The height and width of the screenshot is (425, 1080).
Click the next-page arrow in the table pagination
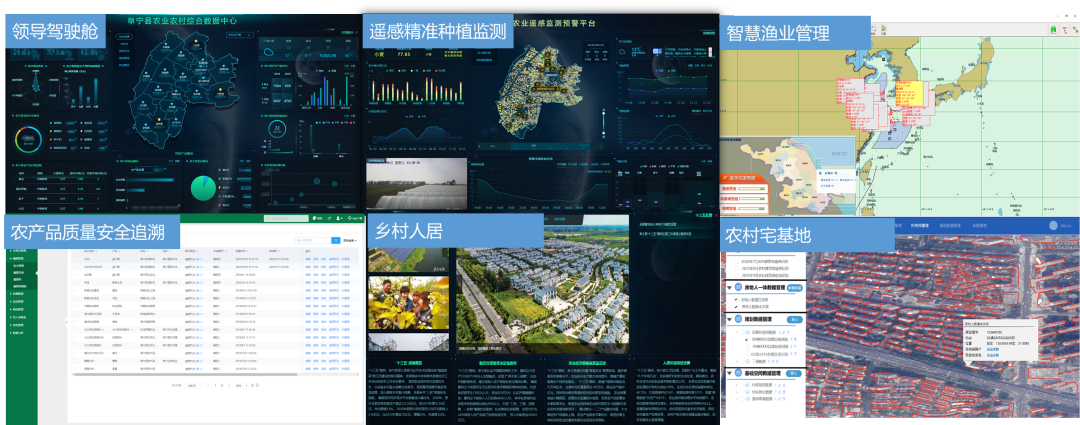point(229,386)
